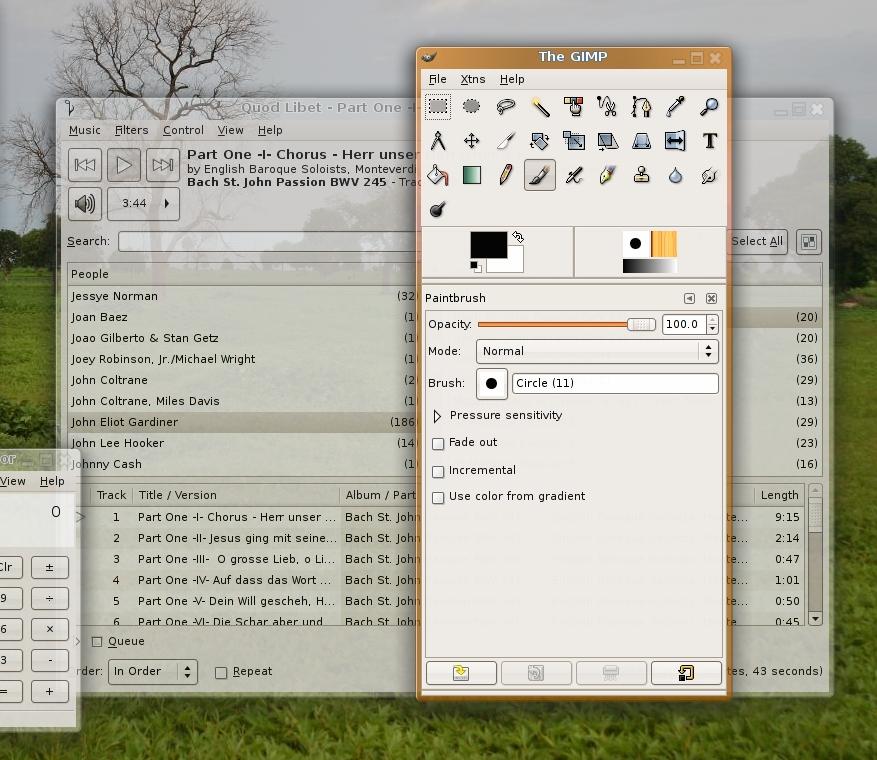Select the Paths tool
877x760 pixels.
pyautogui.click(x=642, y=106)
